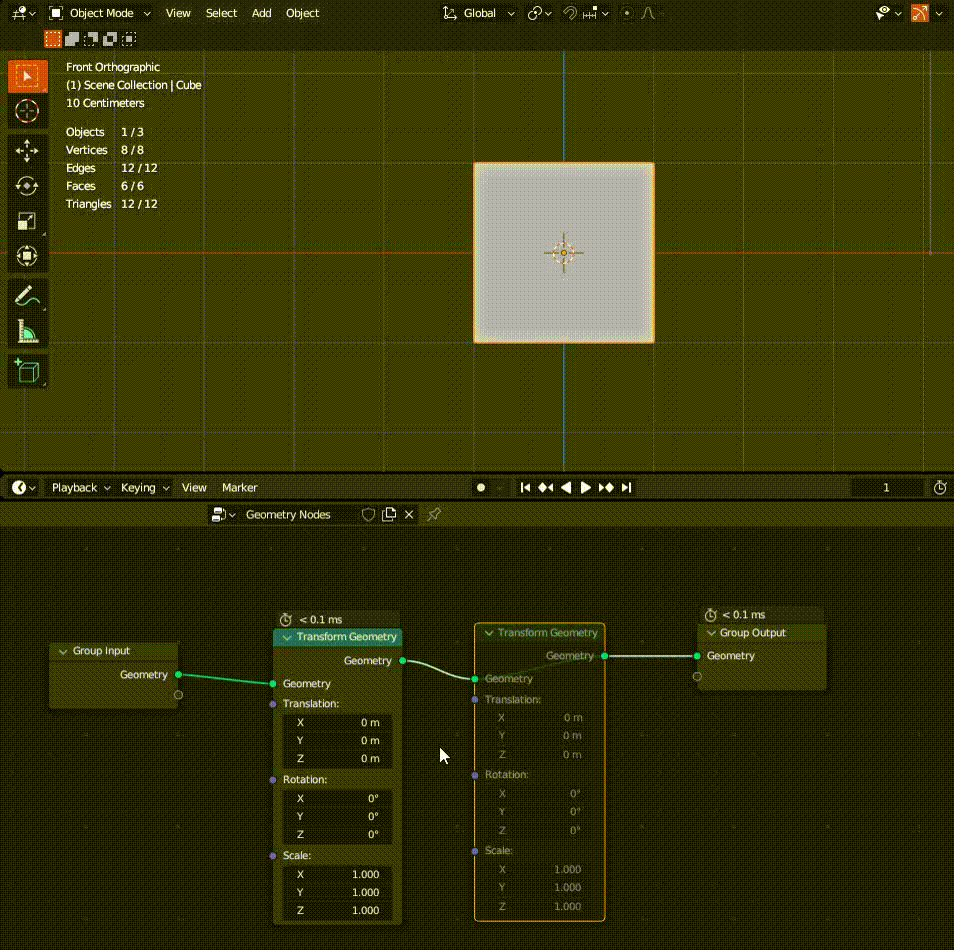
Task: Toggle the node editor pin
Action: click(x=434, y=514)
